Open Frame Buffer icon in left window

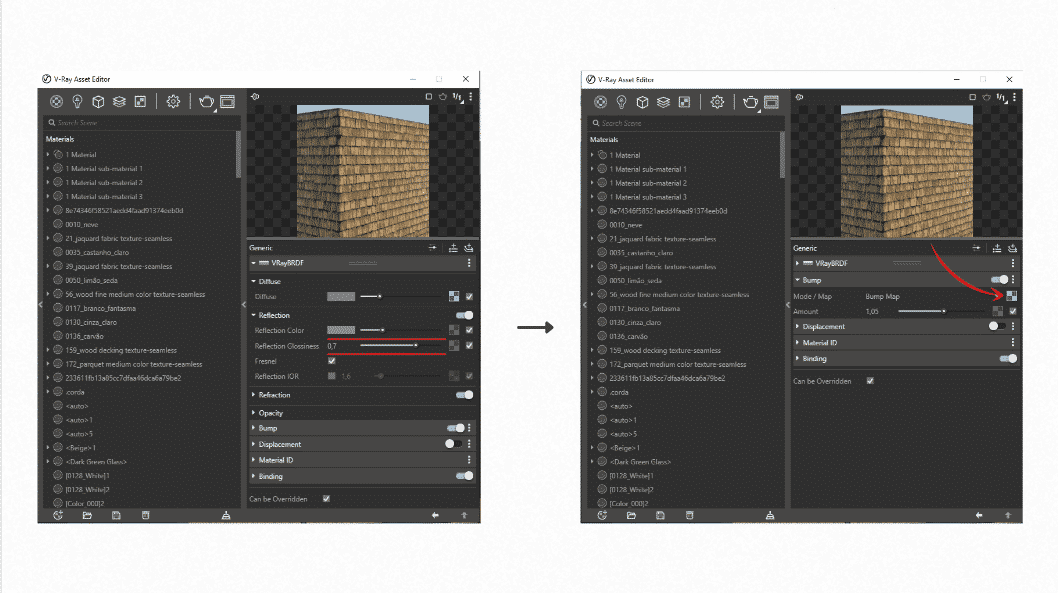click(x=227, y=102)
